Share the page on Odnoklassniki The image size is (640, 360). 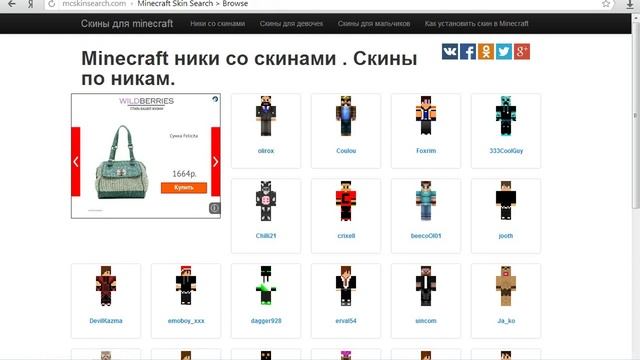(x=486, y=51)
